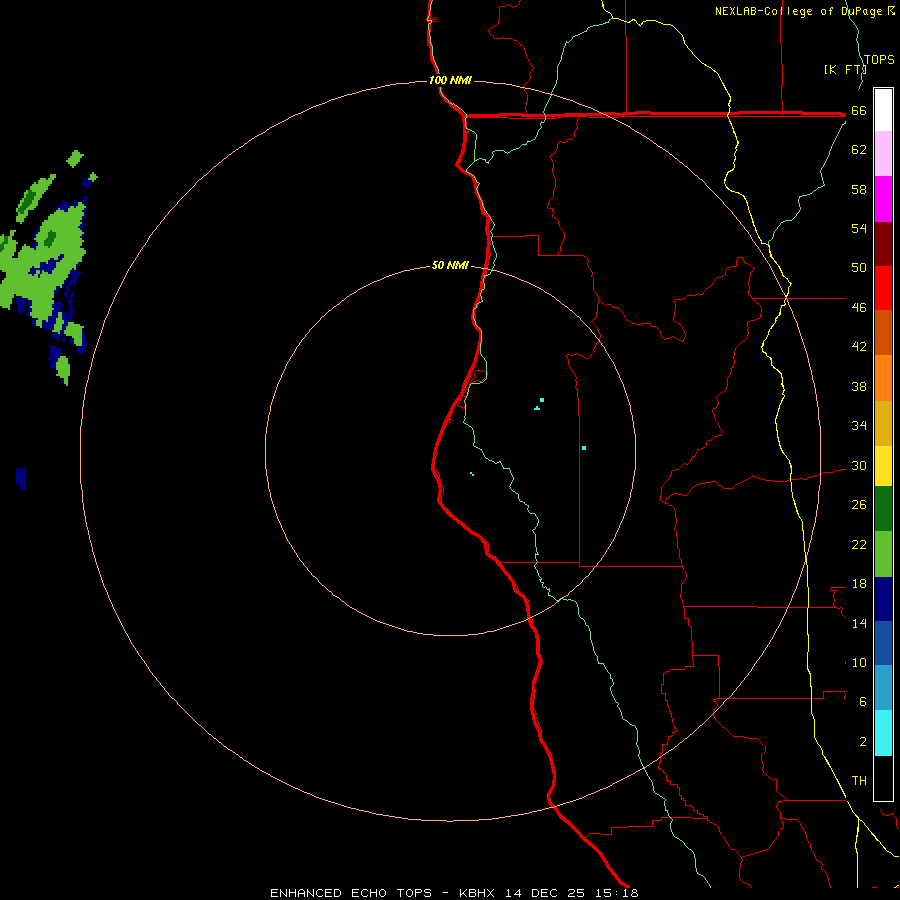Click the white swatch atop the tops legend
This screenshot has height=900, width=900.
click(x=883, y=110)
